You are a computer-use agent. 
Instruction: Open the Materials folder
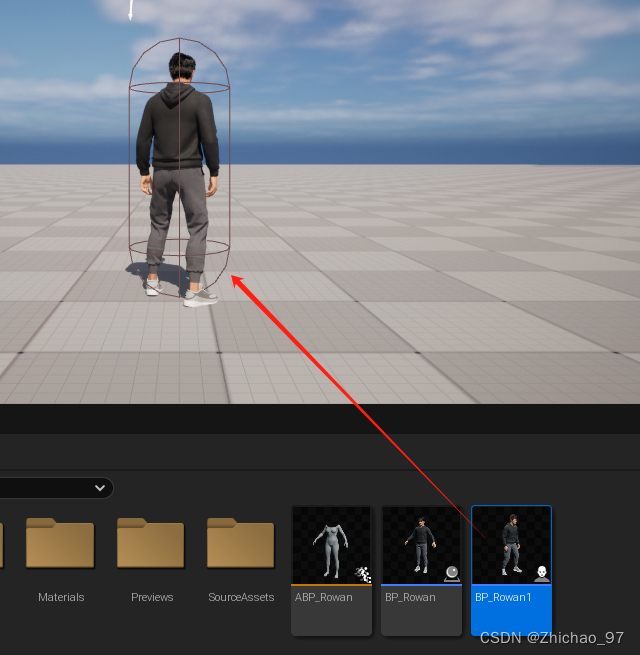60,543
